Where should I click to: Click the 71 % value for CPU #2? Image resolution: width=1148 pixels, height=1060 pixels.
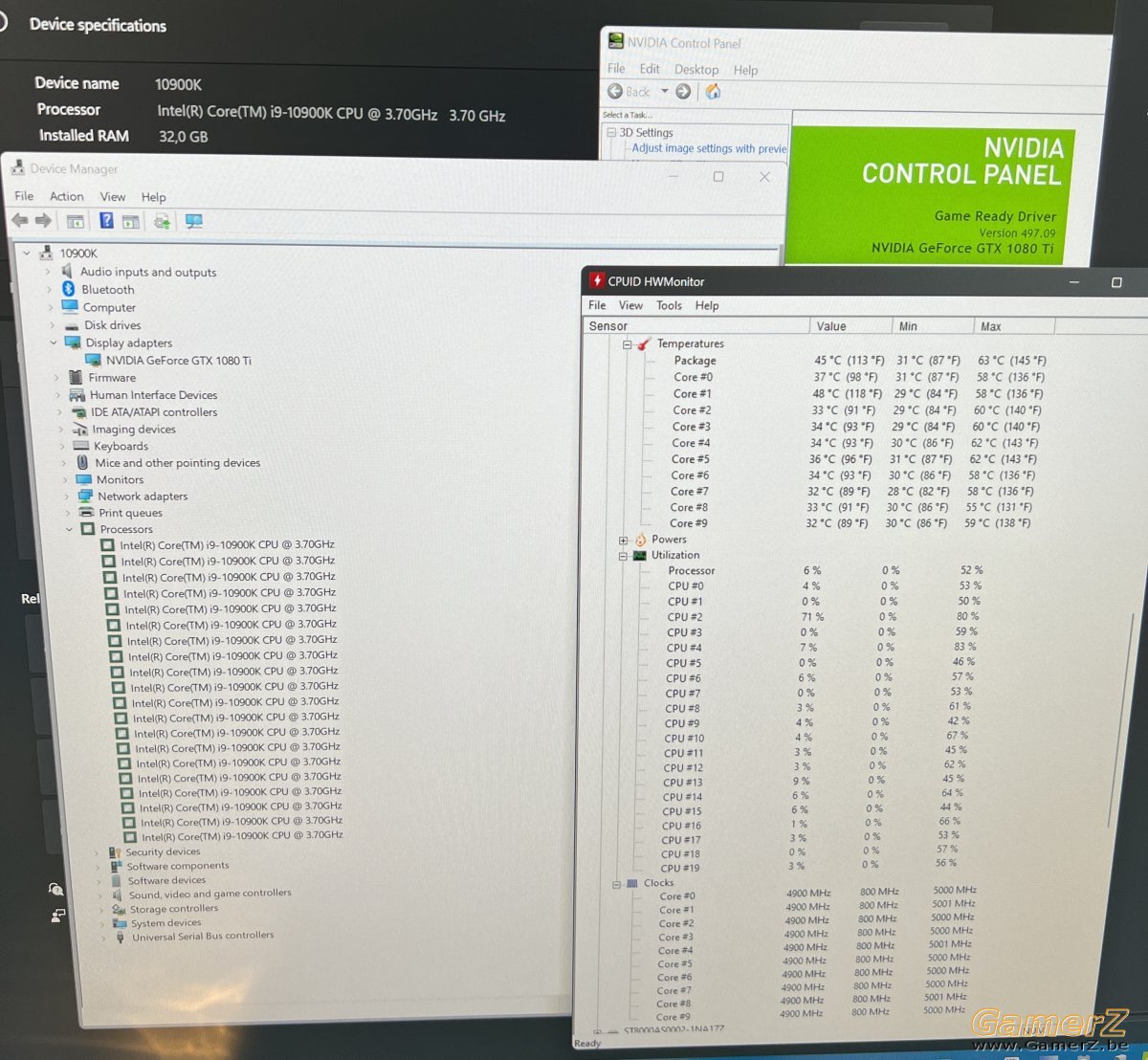click(x=812, y=617)
